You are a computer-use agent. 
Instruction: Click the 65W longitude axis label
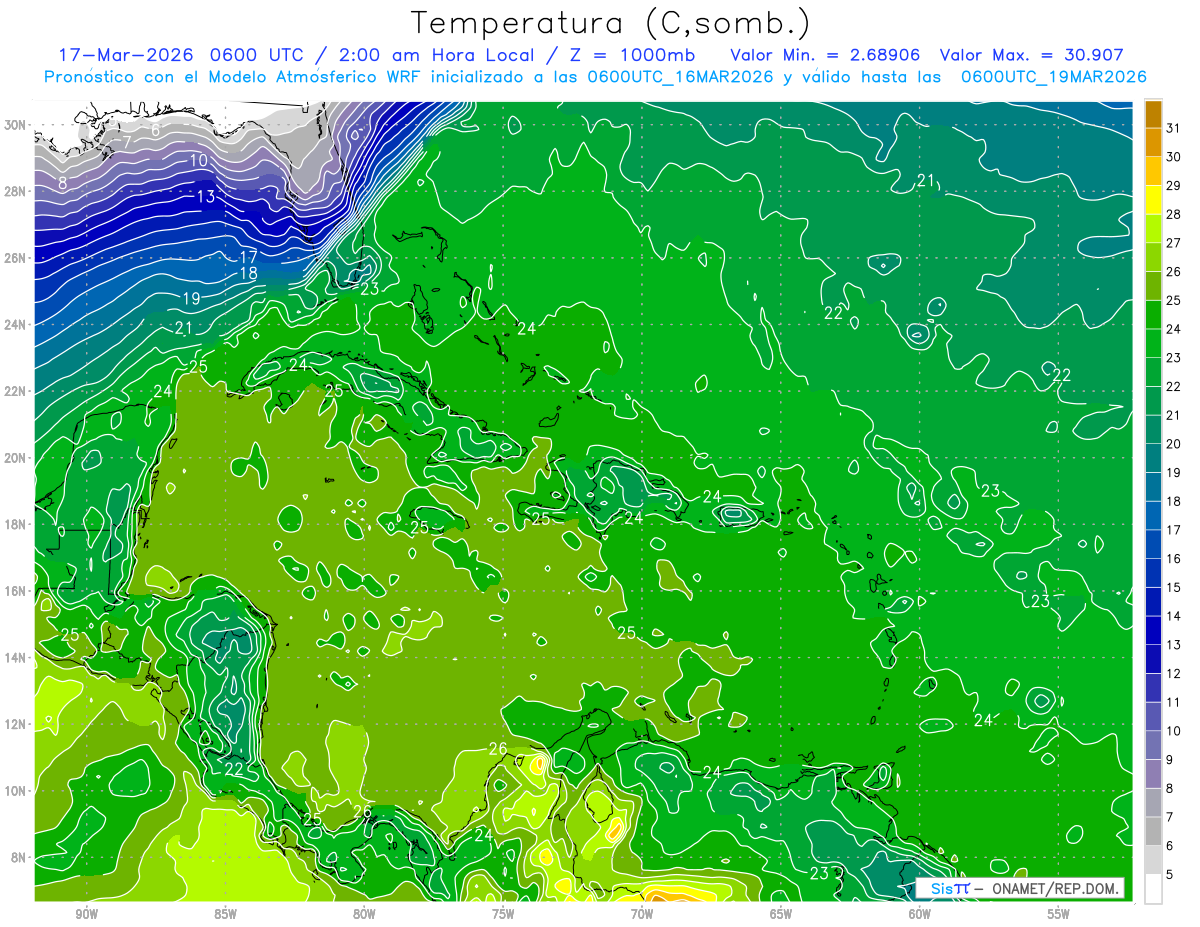781,914
